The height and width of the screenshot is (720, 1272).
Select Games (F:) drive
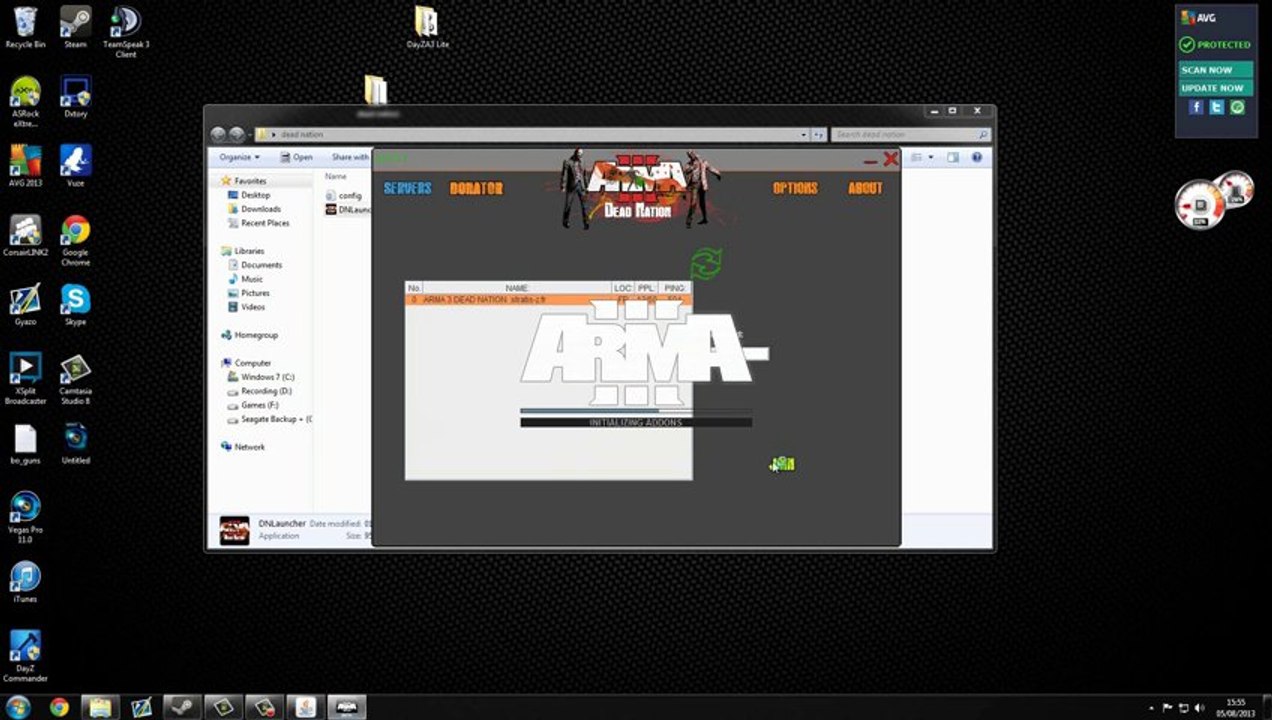(x=261, y=405)
